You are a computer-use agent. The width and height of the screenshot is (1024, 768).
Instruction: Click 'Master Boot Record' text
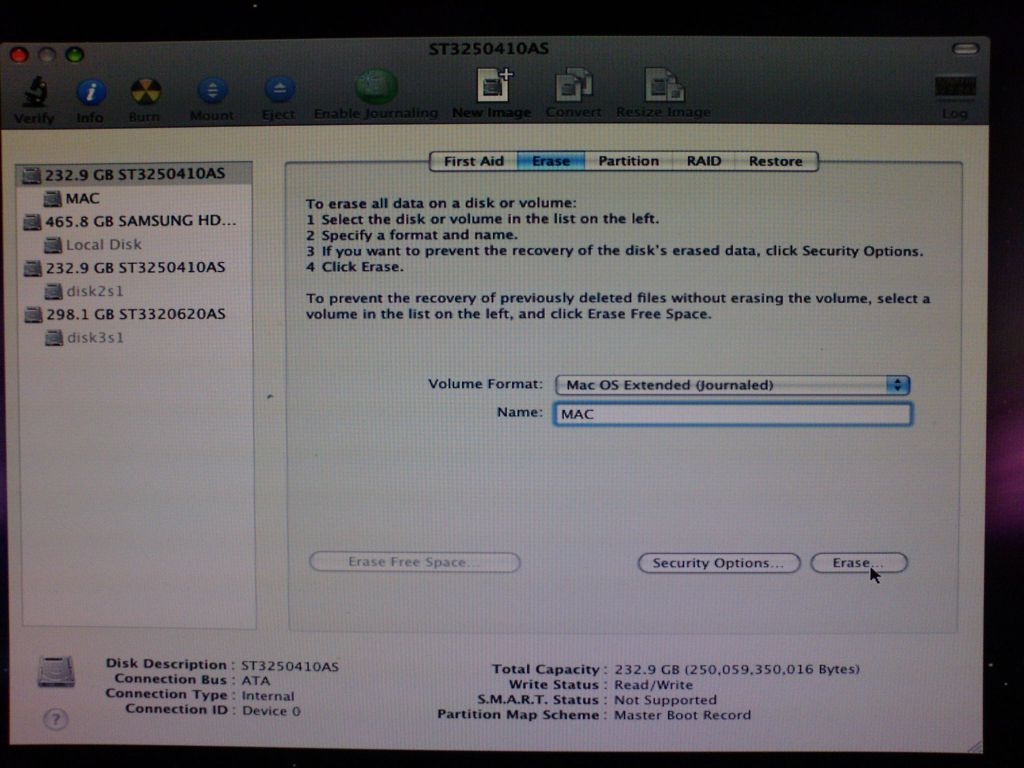coord(682,715)
